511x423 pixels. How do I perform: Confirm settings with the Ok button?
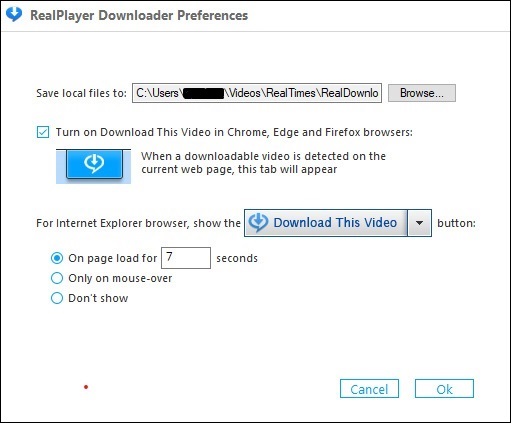point(444,389)
